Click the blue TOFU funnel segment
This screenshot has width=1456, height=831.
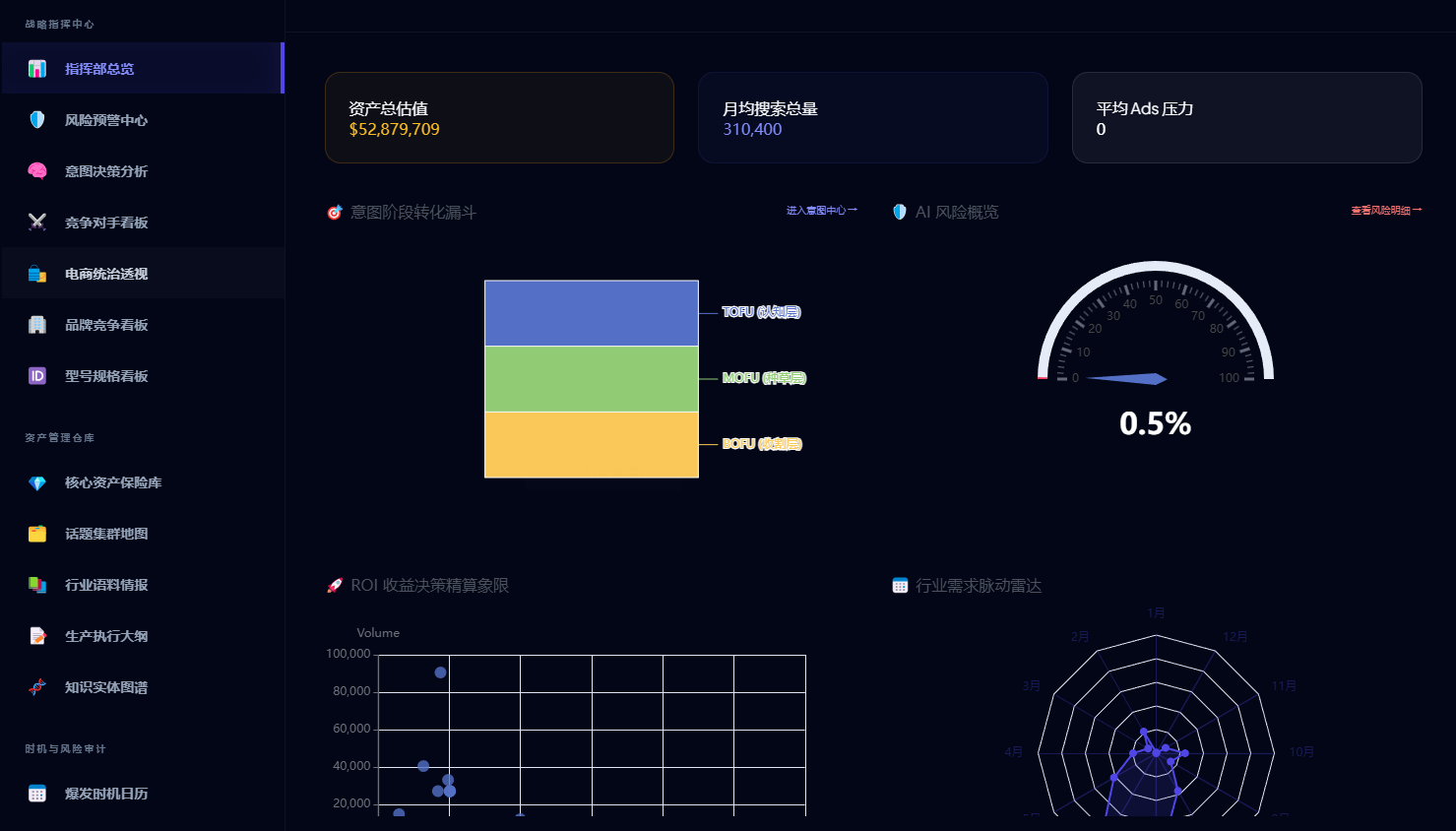click(x=591, y=313)
